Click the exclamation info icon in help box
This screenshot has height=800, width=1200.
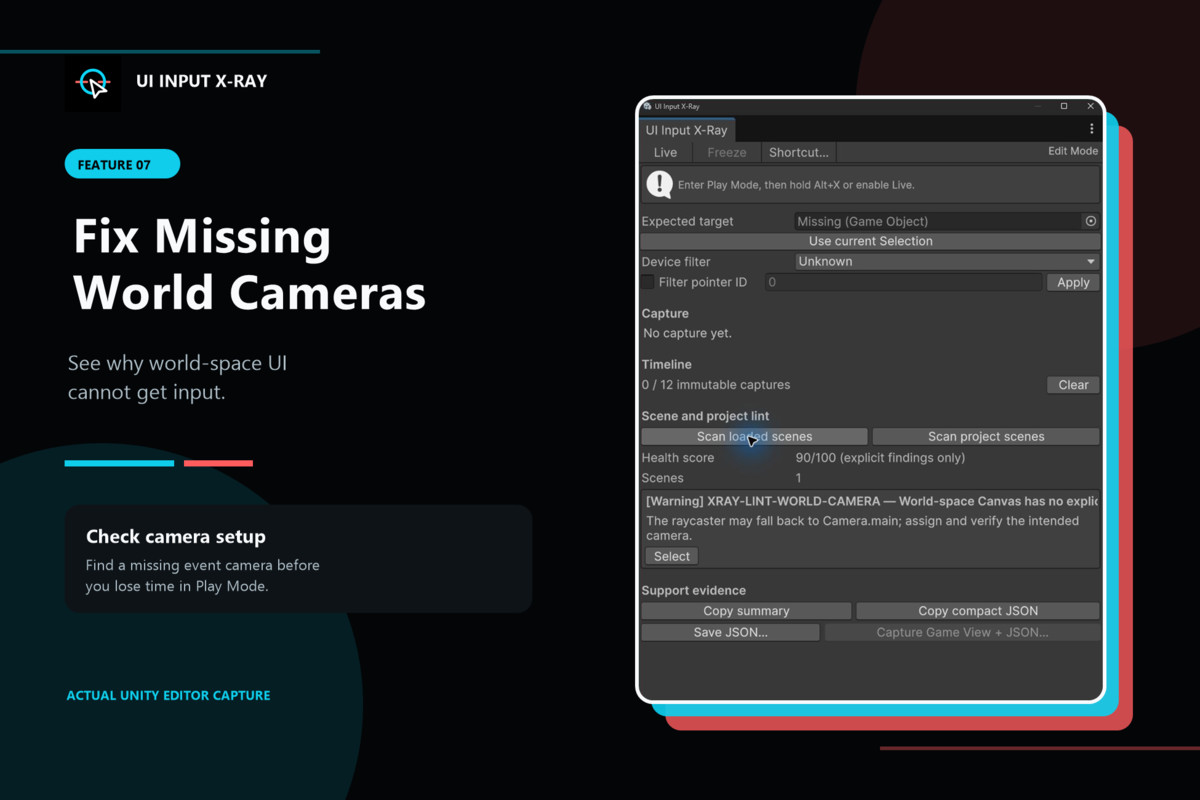click(x=659, y=184)
